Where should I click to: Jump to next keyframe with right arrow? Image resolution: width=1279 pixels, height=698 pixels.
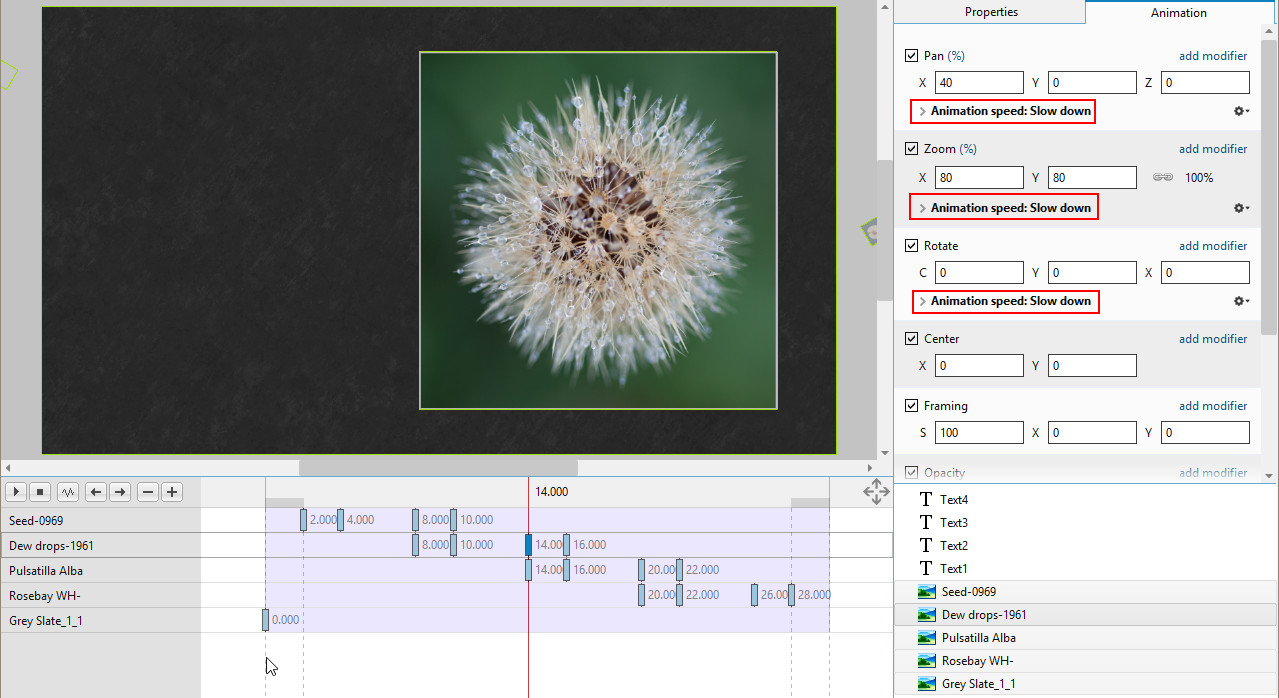pos(119,492)
